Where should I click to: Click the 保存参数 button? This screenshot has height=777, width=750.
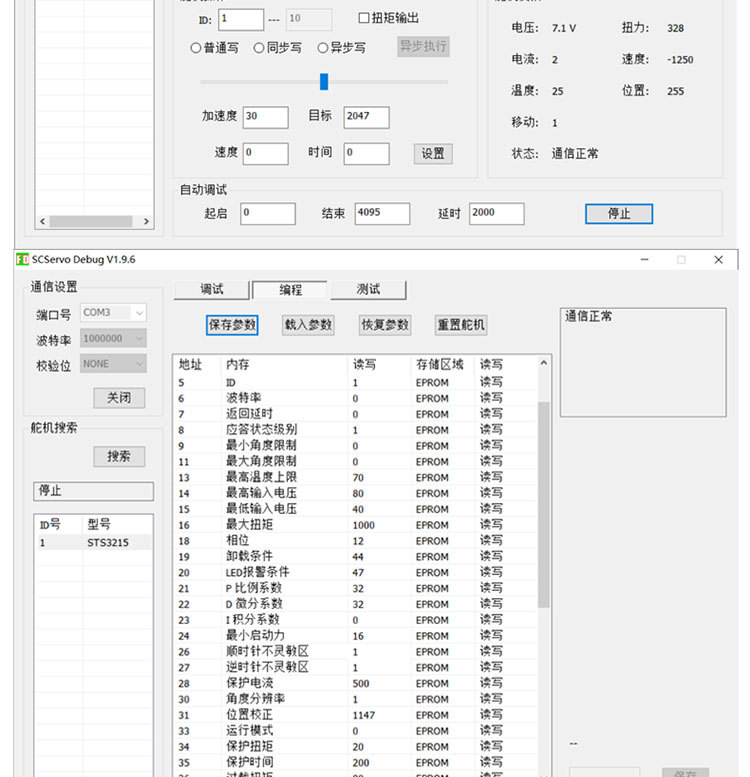[x=232, y=325]
